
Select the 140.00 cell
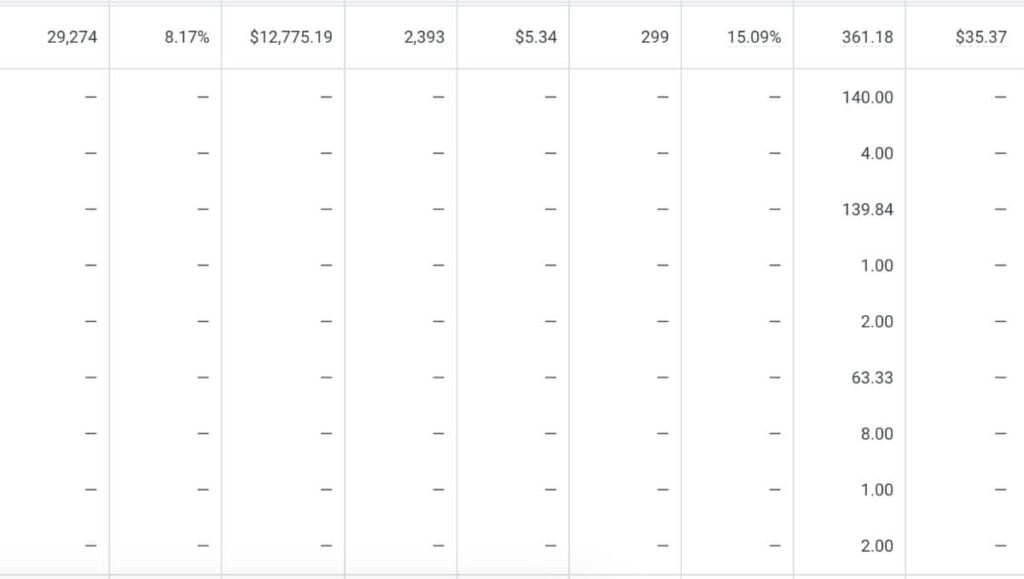point(868,98)
